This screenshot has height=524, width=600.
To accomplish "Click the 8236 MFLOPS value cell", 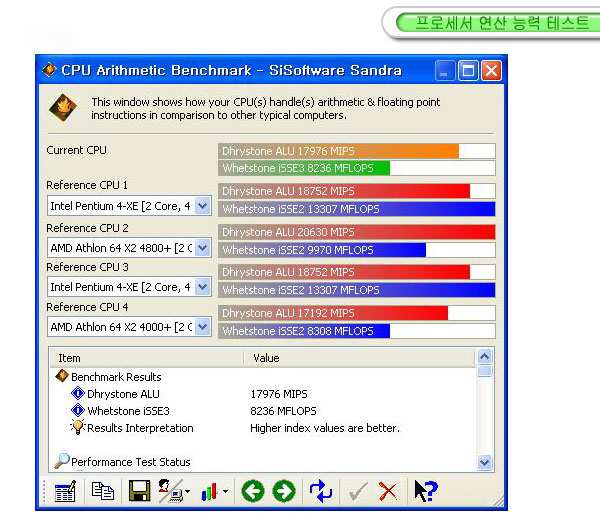I will 283,411.
